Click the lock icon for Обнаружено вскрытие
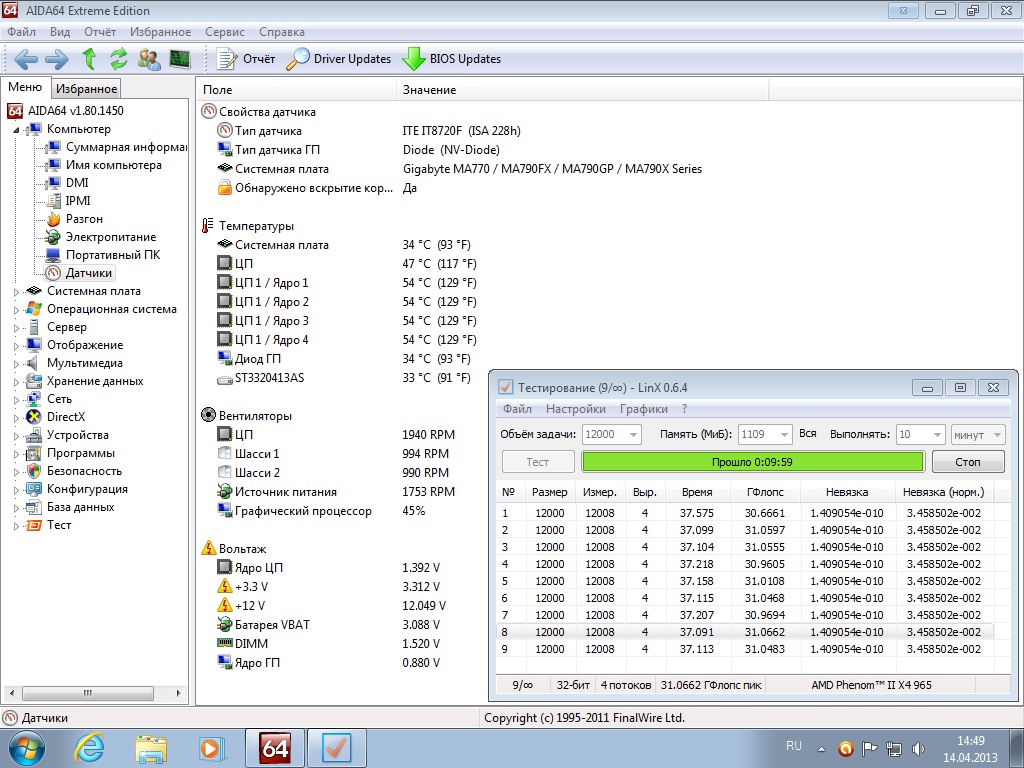This screenshot has height=768, width=1024. (225, 188)
